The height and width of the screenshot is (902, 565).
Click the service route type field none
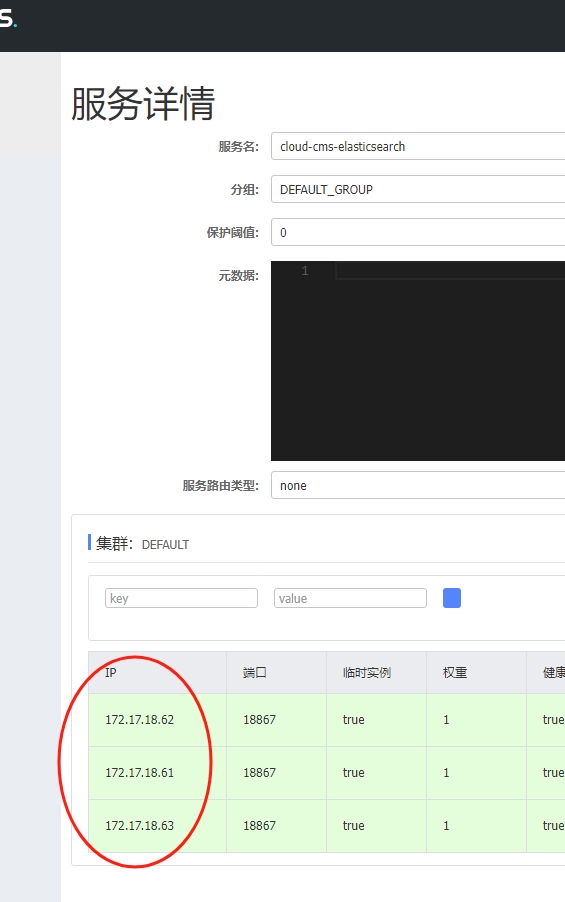click(x=418, y=486)
